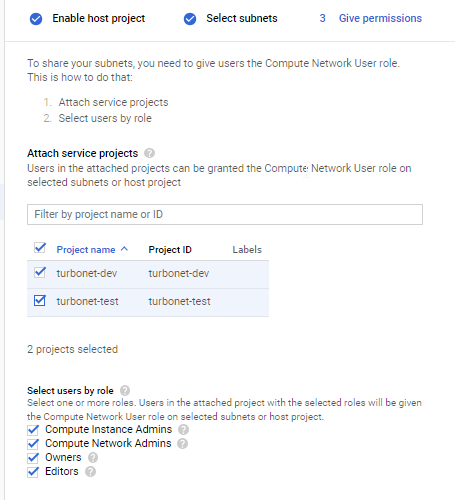This screenshot has height=500, width=455.
Task: Go to Enable host project step
Action: tap(99, 18)
